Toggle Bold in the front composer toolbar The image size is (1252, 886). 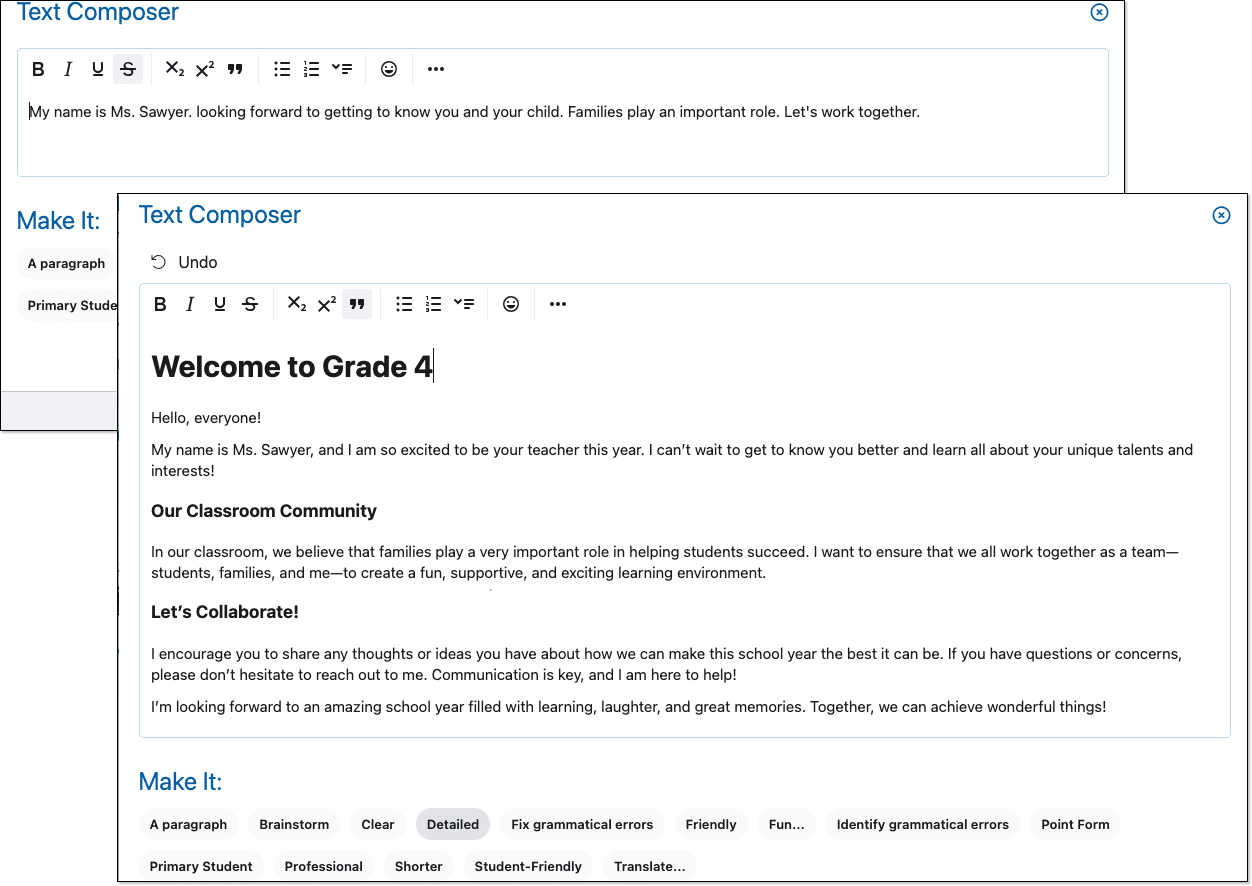[160, 304]
